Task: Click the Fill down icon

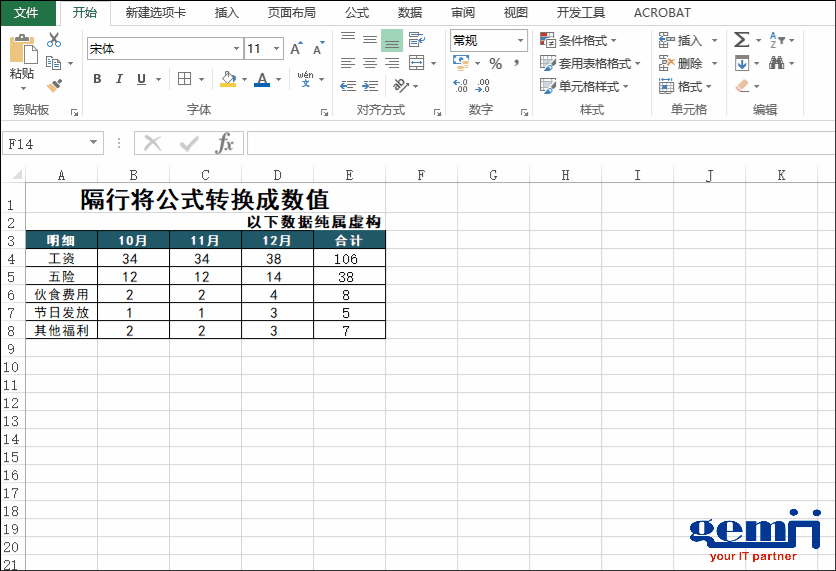Action: coord(742,63)
